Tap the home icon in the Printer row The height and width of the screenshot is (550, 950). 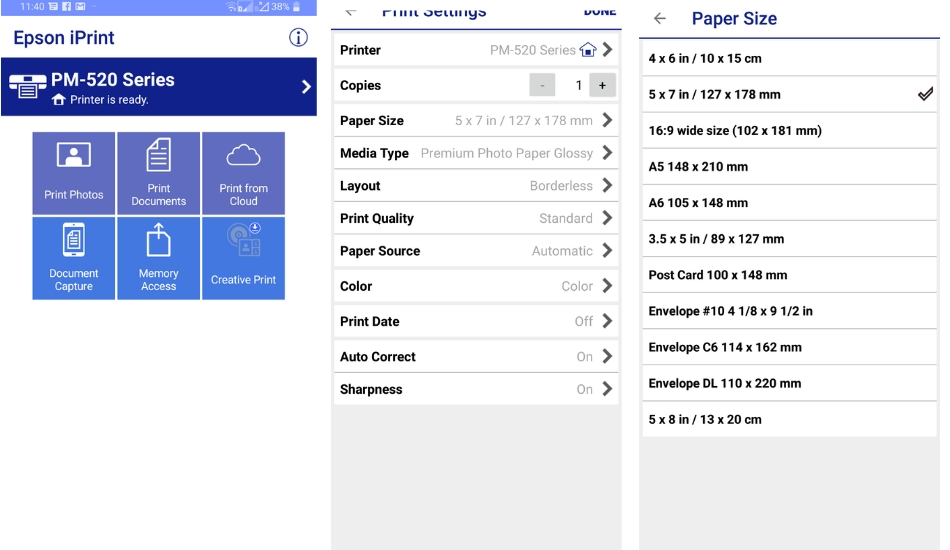[588, 50]
